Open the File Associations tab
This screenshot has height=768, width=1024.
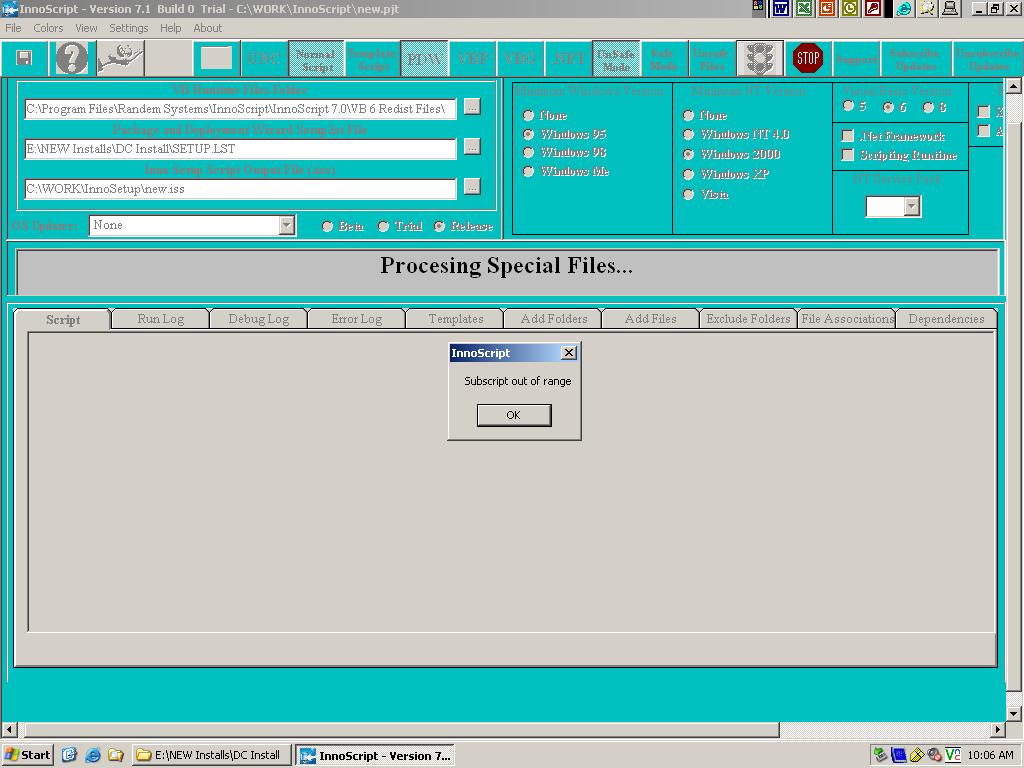tap(847, 319)
